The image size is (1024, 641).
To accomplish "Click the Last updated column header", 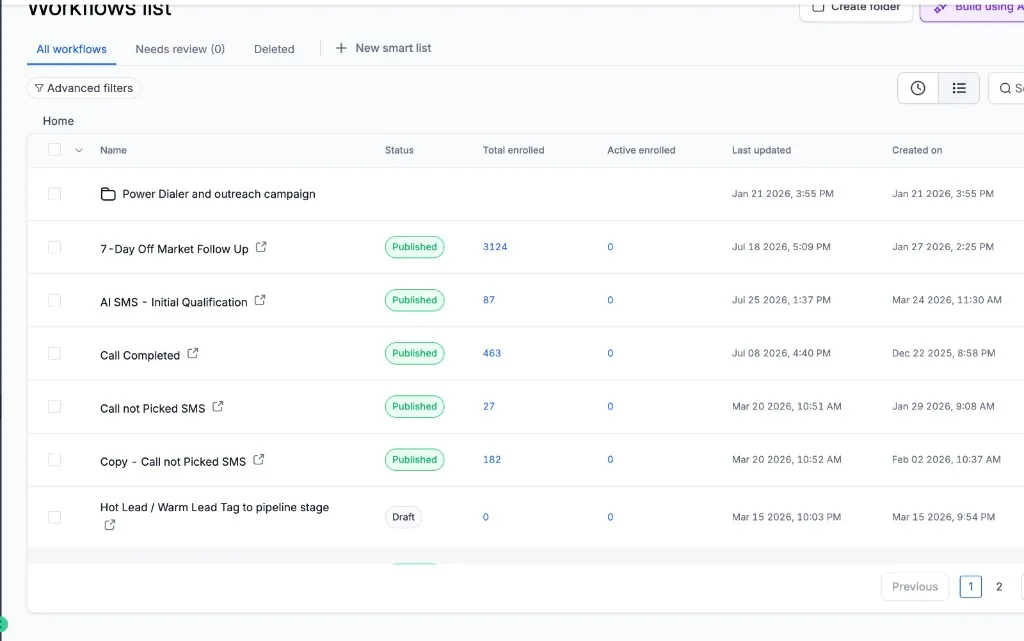I will click(761, 150).
